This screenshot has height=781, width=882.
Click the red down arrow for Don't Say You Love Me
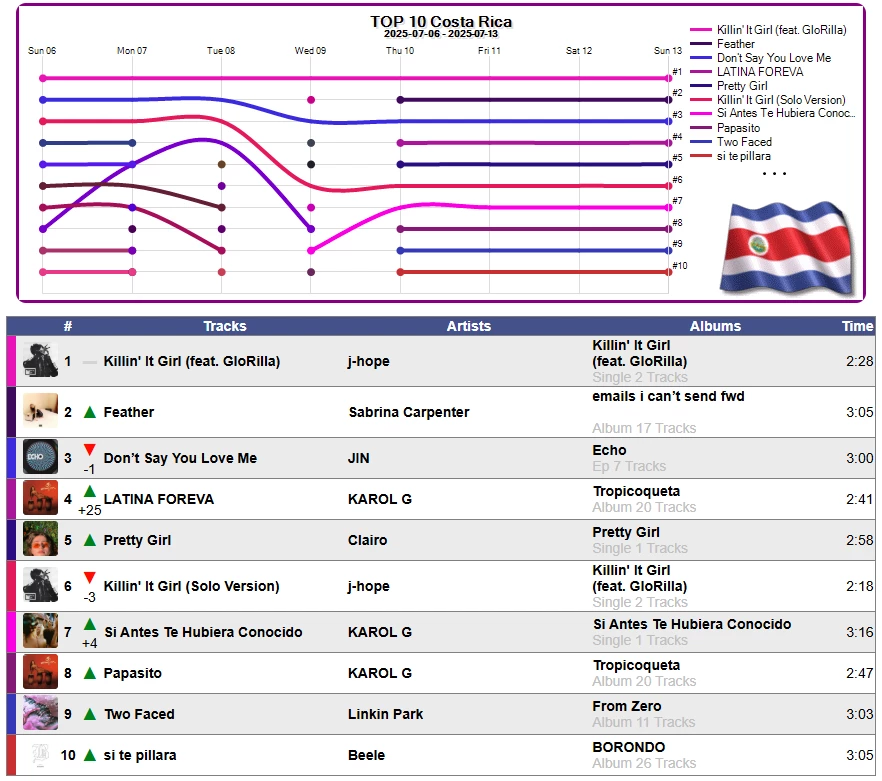click(89, 450)
